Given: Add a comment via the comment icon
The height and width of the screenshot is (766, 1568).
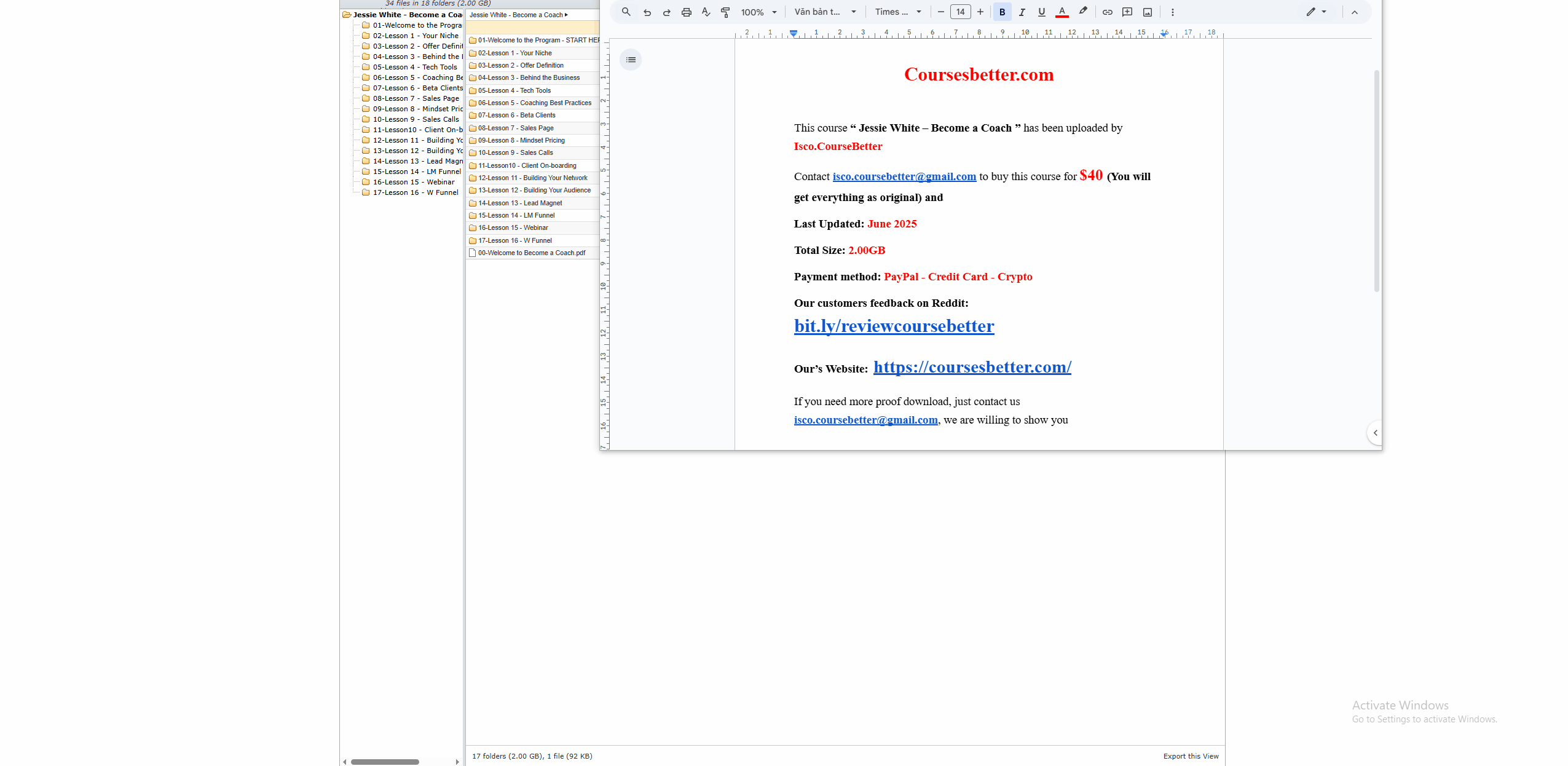Looking at the screenshot, I should (x=1127, y=12).
